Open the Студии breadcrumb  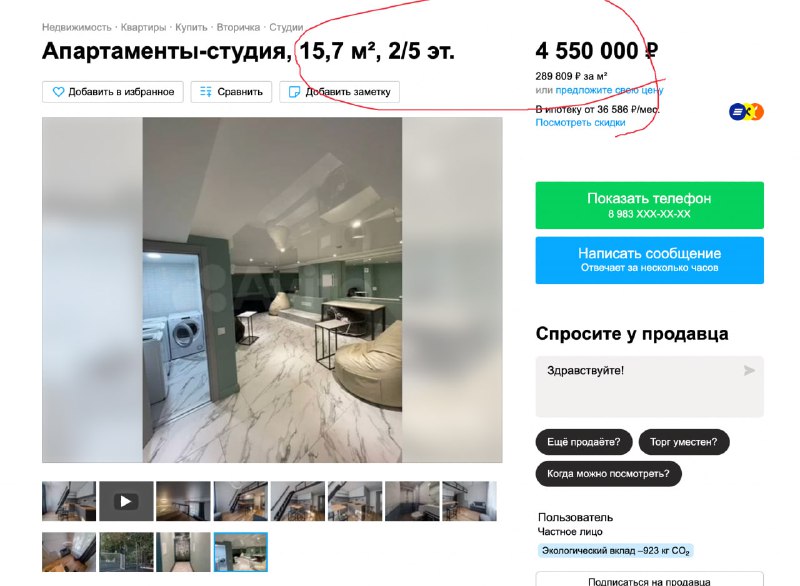286,27
